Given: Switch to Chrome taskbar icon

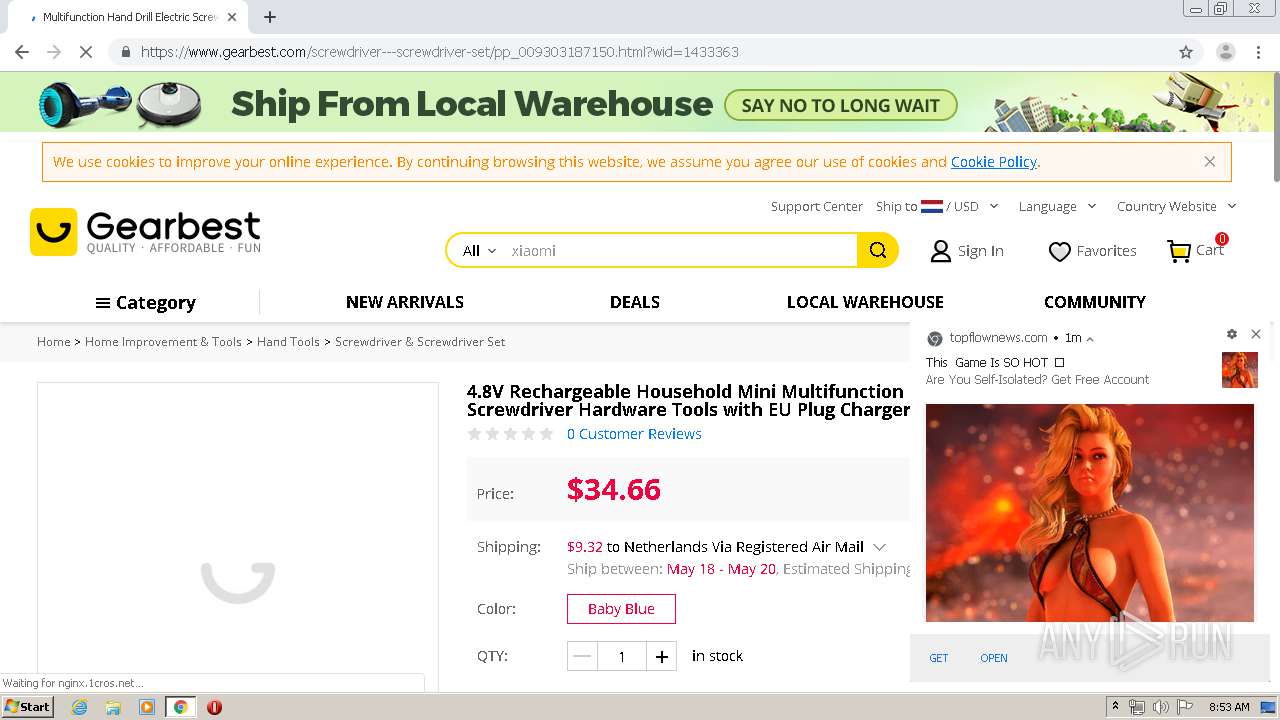Looking at the screenshot, I should click(181, 707).
